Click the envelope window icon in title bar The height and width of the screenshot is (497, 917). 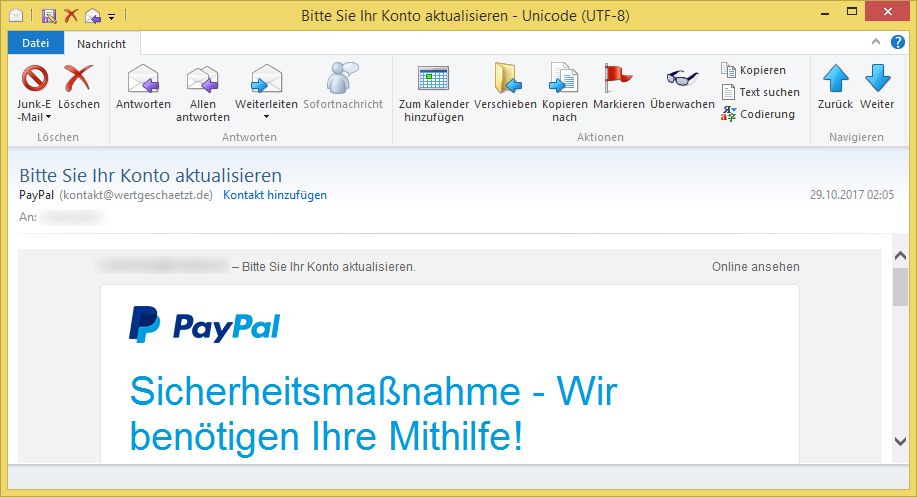click(16, 16)
